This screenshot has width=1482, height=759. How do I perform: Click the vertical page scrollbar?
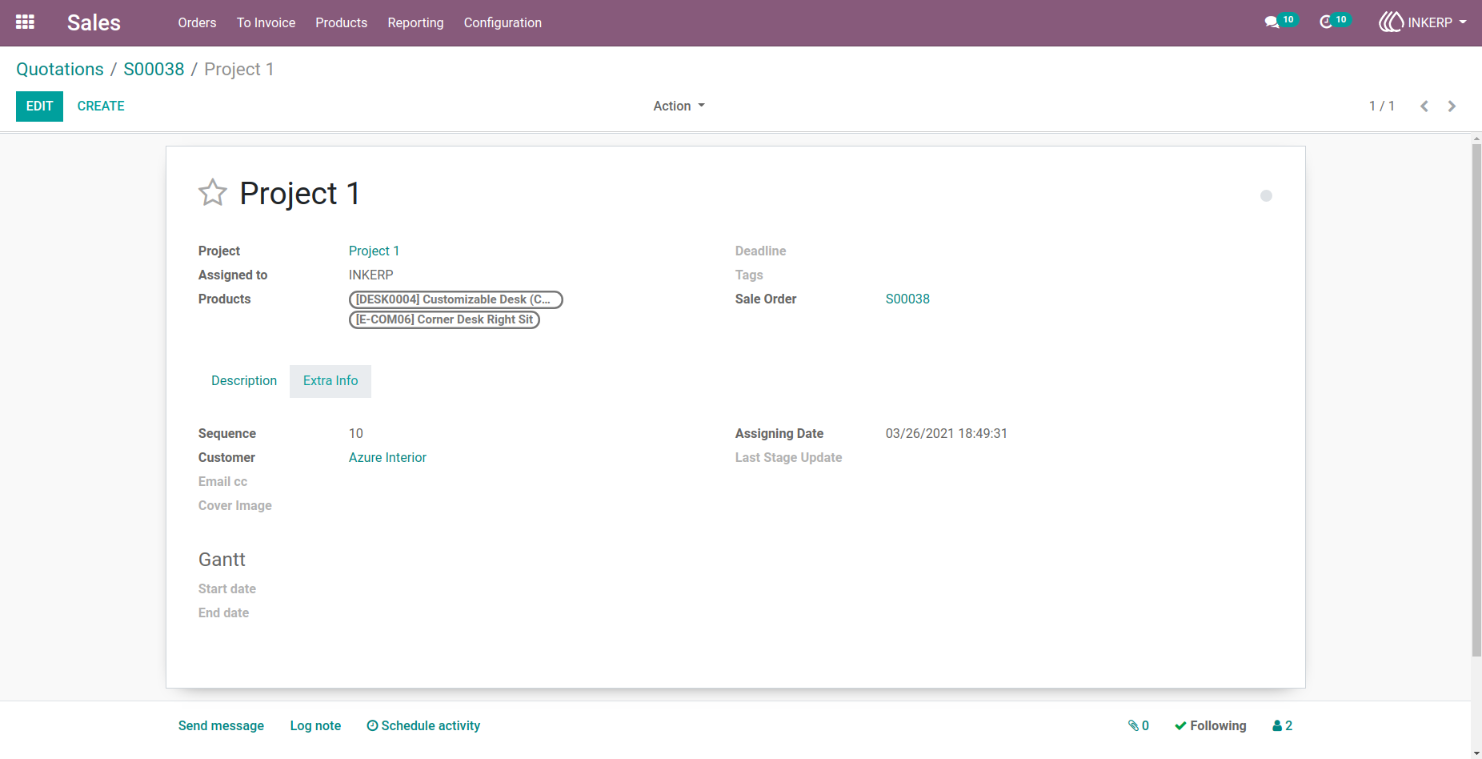click(1476, 400)
